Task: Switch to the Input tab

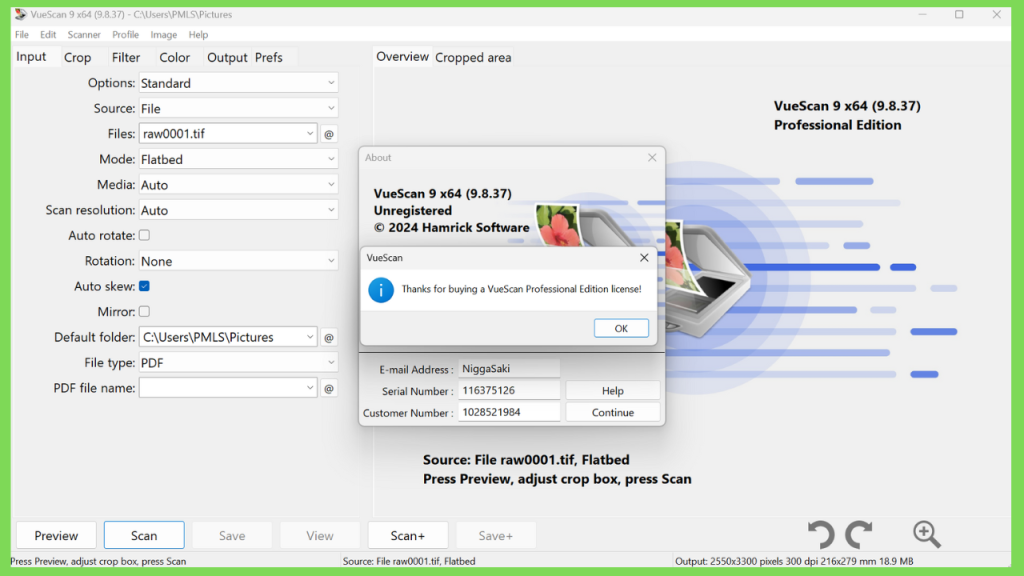Action: pyautogui.click(x=31, y=57)
